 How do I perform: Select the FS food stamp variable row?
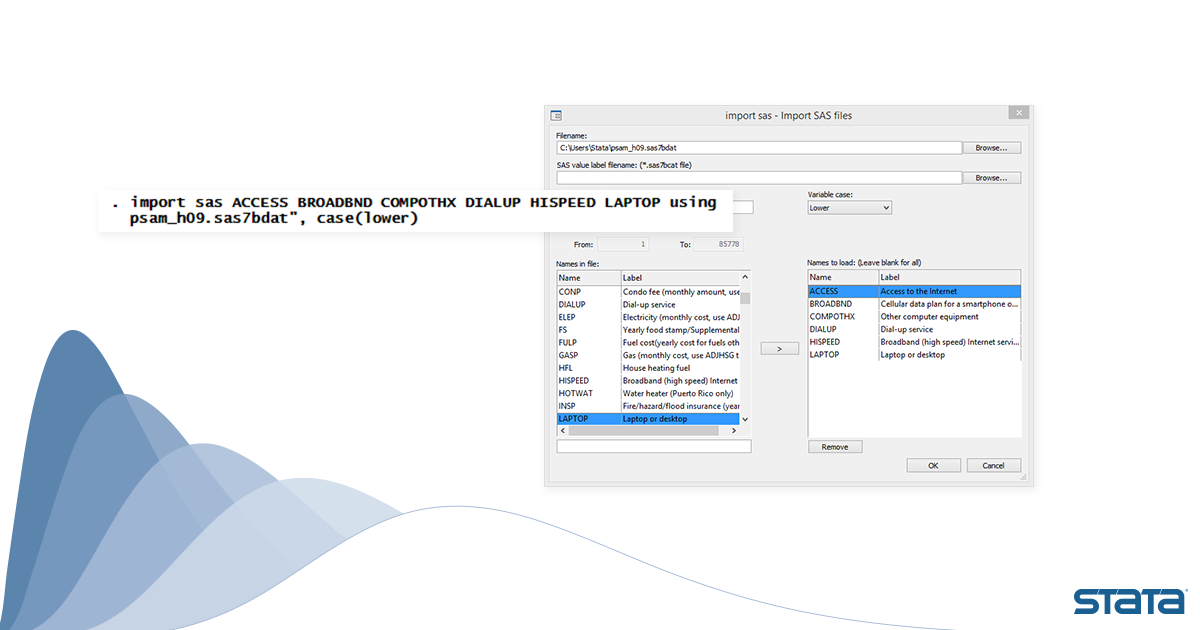coord(648,330)
